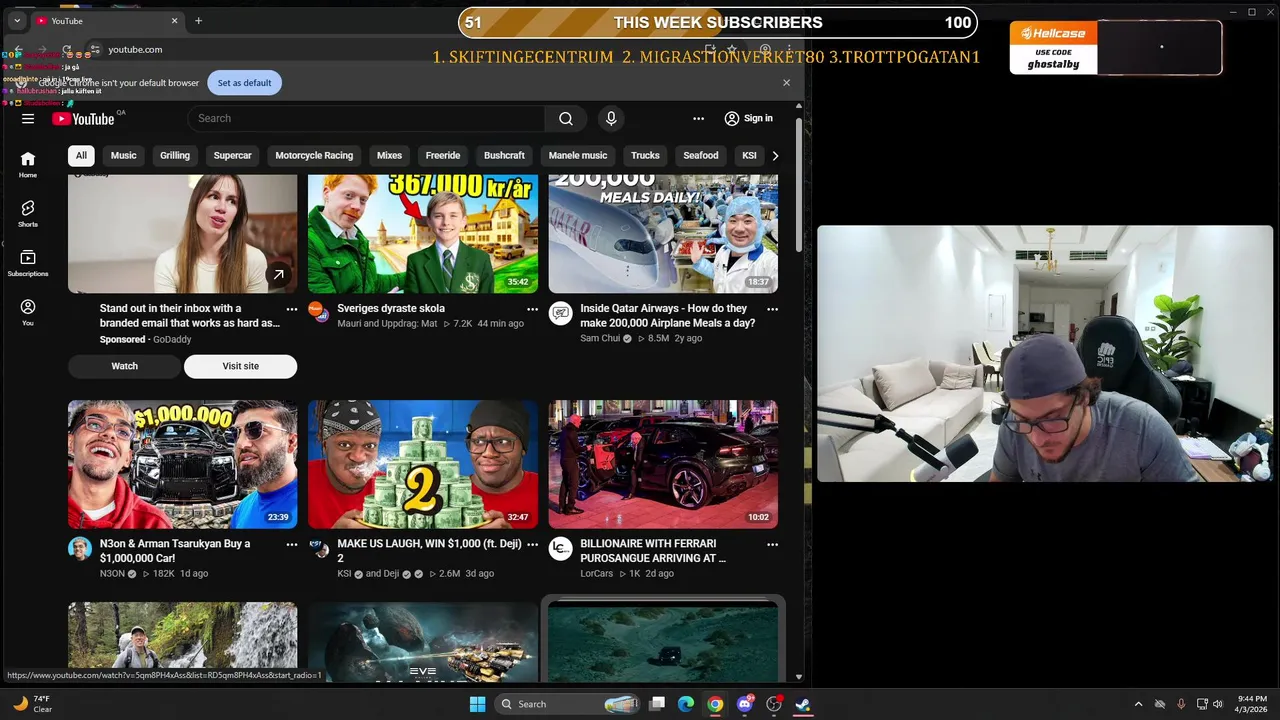Select the Music category chip
The height and width of the screenshot is (720, 1280).
tap(123, 155)
